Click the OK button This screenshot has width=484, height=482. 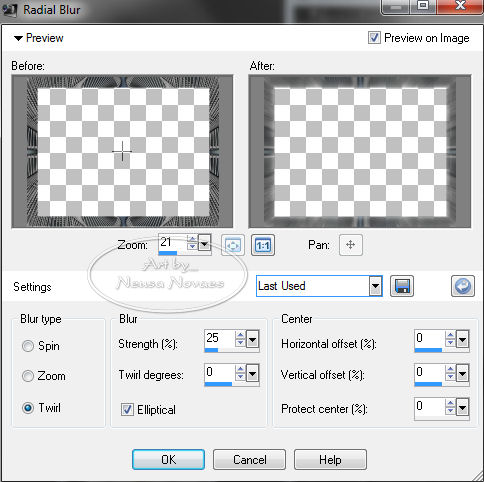(168, 459)
